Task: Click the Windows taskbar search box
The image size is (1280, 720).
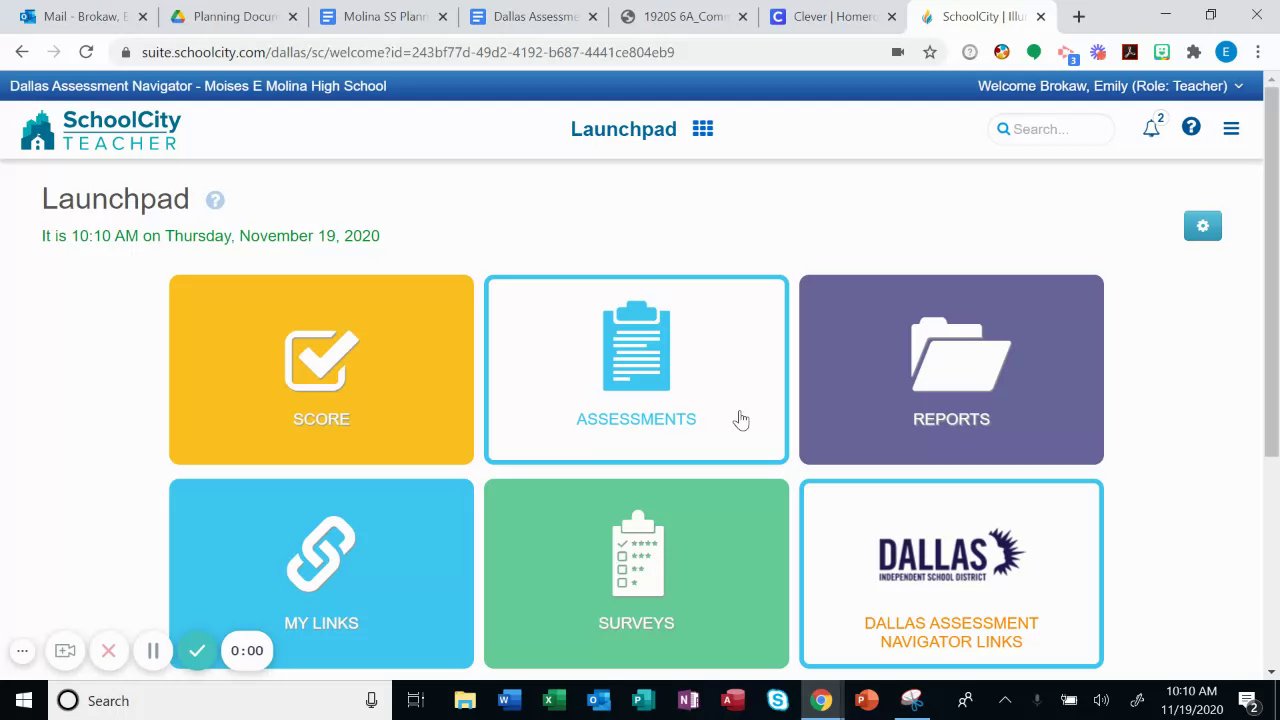Action: point(220,701)
